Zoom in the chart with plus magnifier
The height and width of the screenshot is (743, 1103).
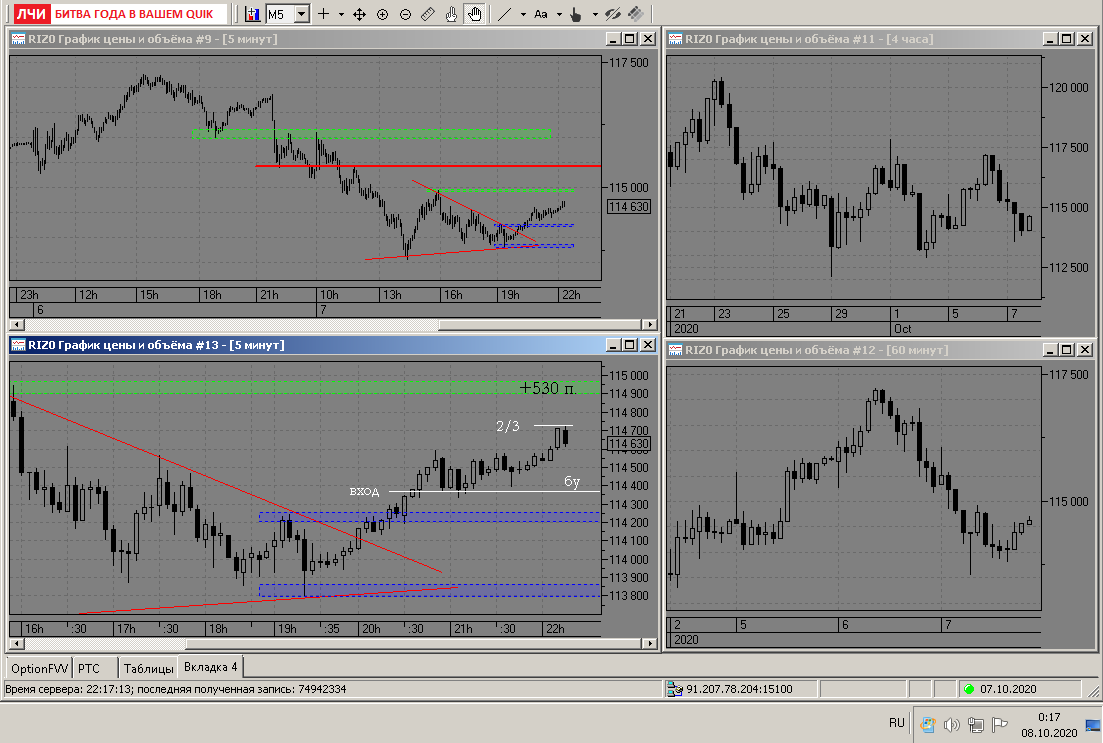click(383, 14)
